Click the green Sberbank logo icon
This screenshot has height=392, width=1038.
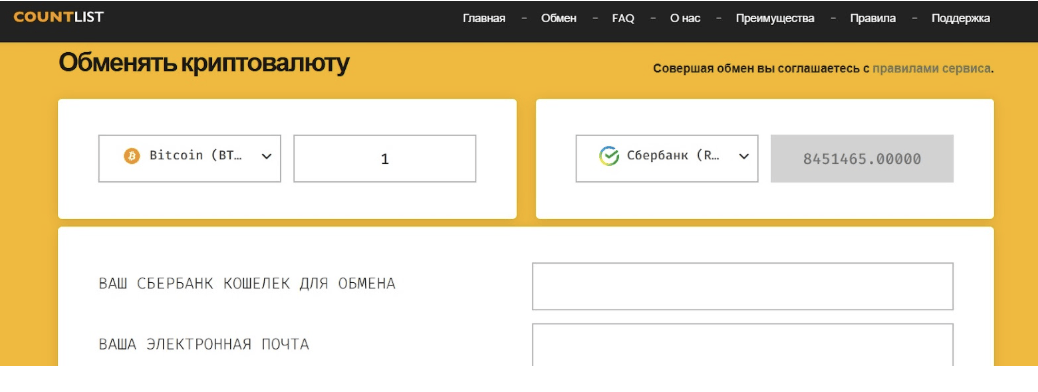[x=608, y=156]
